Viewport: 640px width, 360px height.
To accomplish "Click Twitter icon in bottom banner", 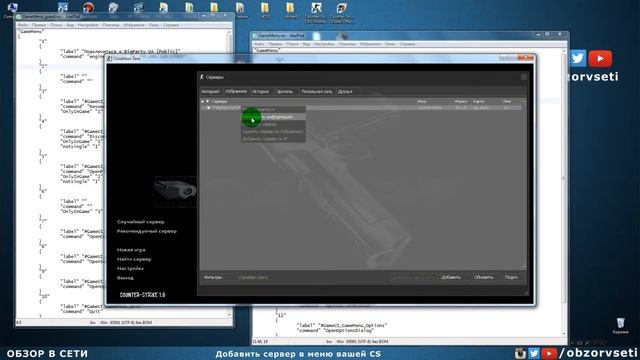I will 534,353.
